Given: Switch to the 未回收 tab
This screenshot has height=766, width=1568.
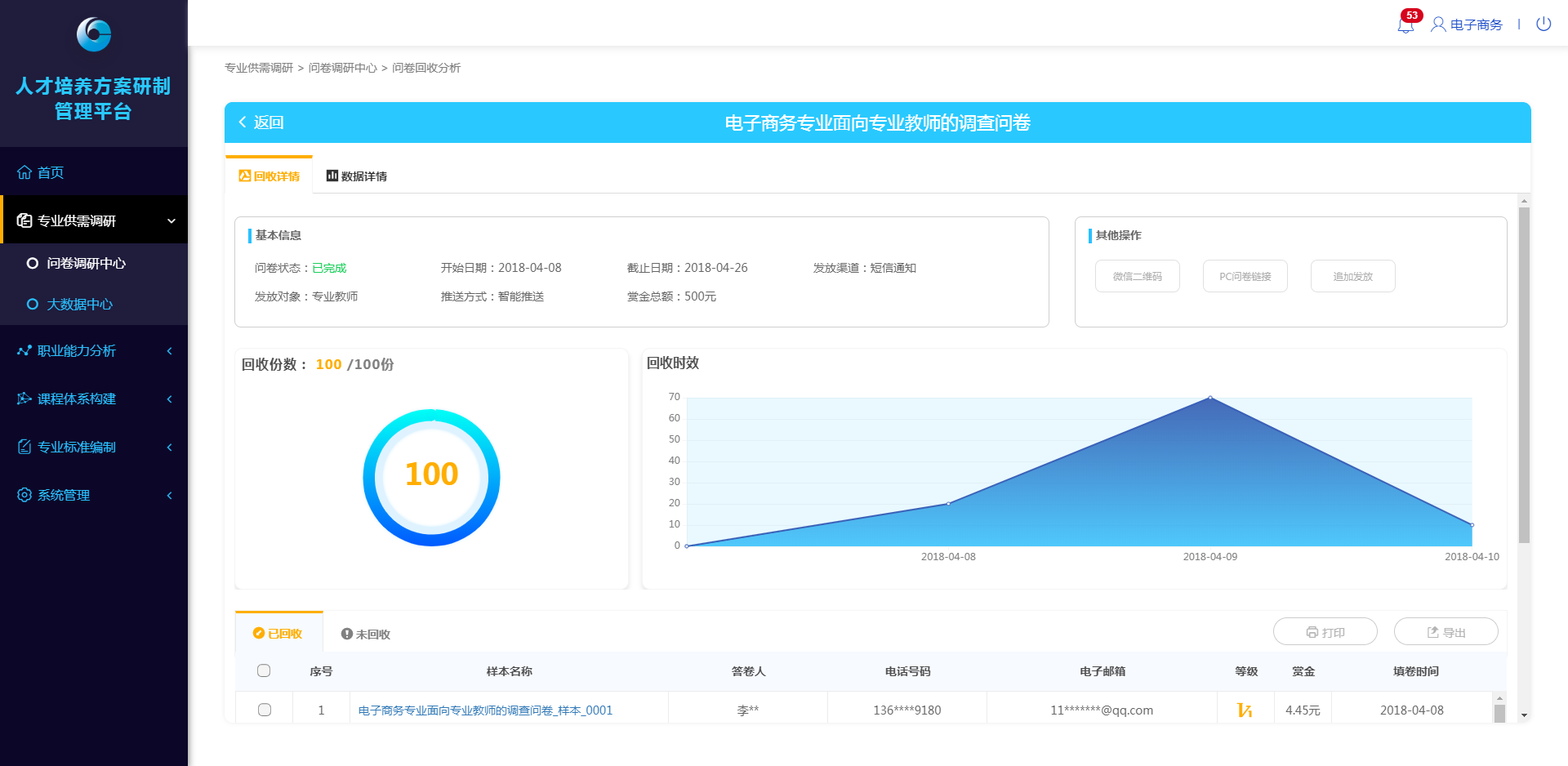Looking at the screenshot, I should (365, 634).
